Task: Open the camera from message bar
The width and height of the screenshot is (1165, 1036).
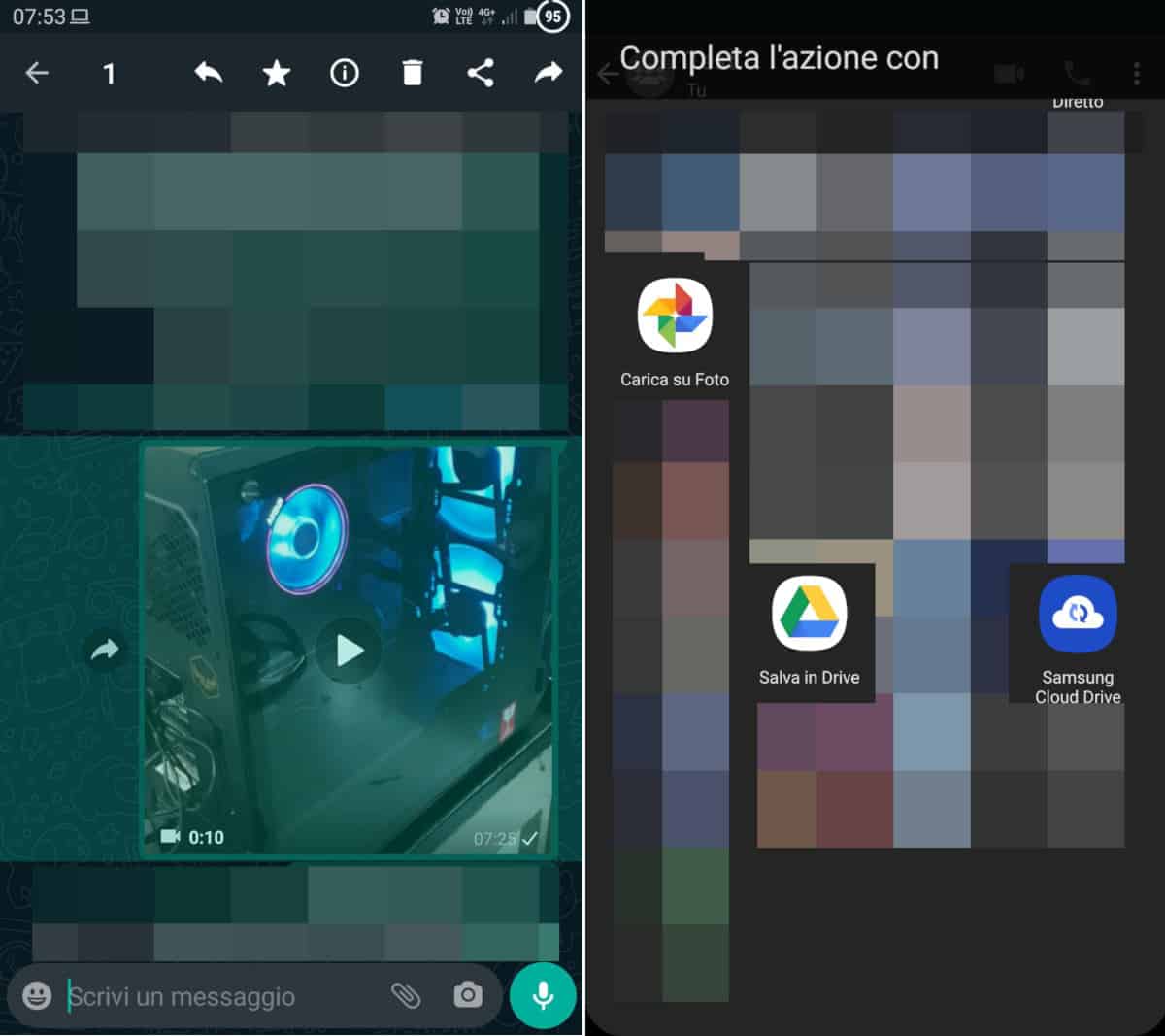Action: click(468, 995)
